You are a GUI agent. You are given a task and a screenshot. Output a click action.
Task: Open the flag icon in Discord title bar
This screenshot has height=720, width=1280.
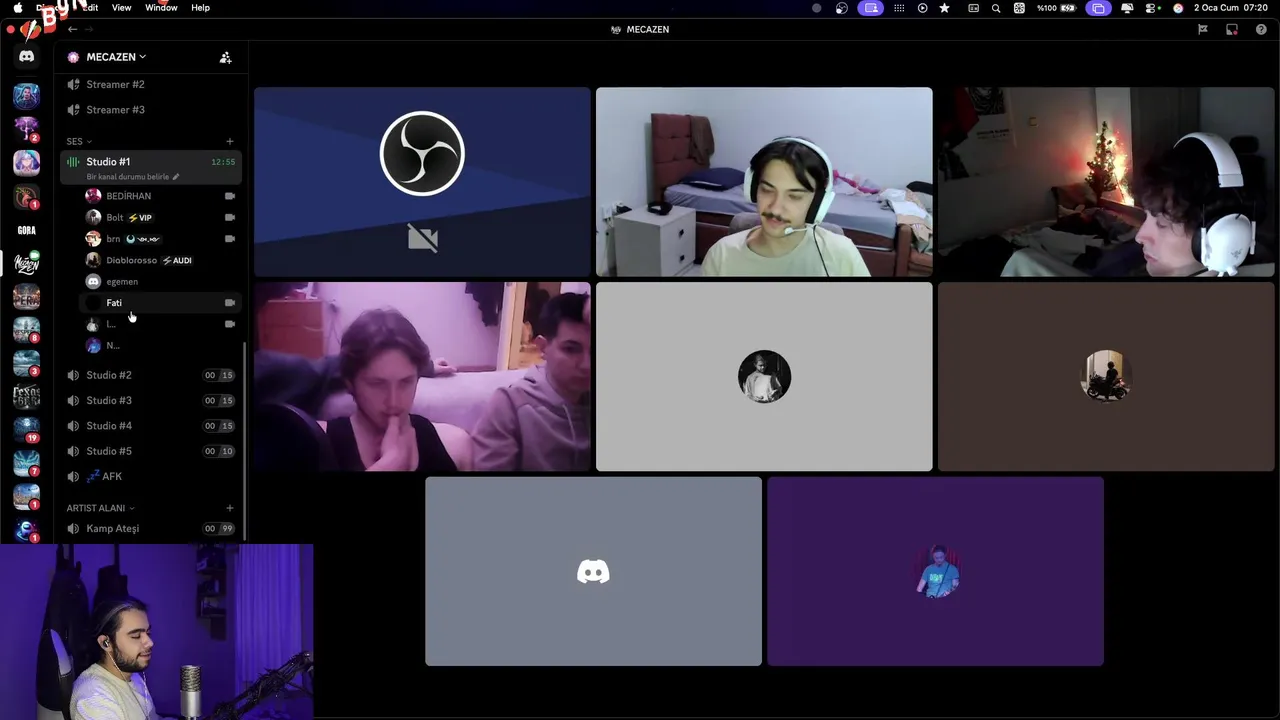[x=1203, y=29]
